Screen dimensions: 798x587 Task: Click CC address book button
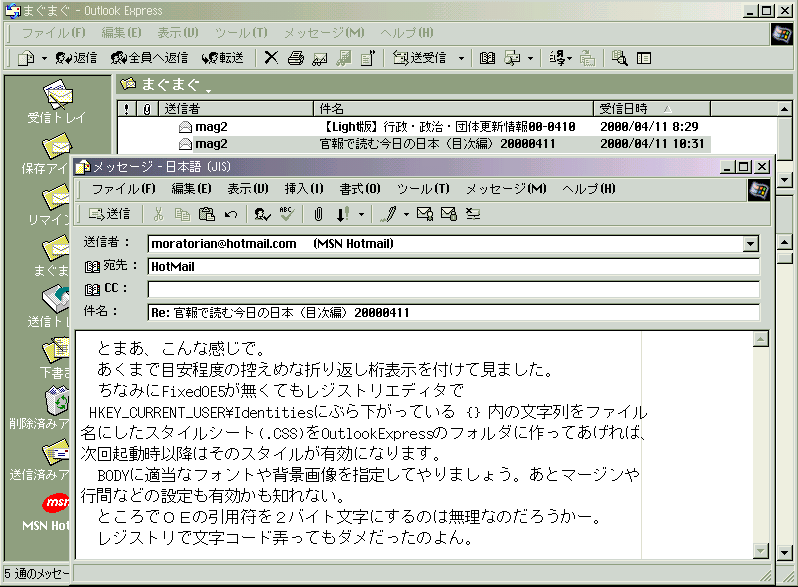[105, 289]
